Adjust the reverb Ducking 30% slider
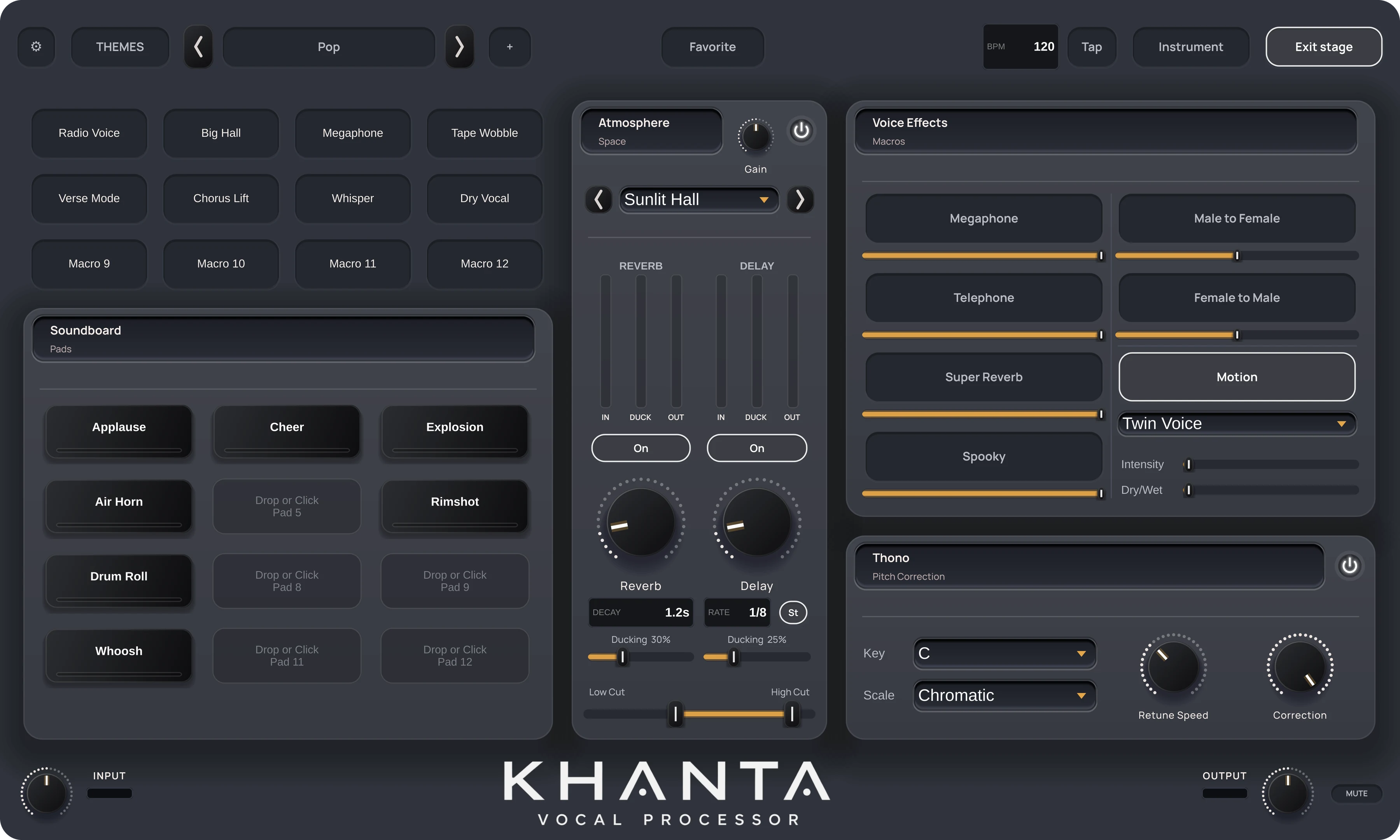Image resolution: width=1400 pixels, height=840 pixels. click(x=640, y=656)
